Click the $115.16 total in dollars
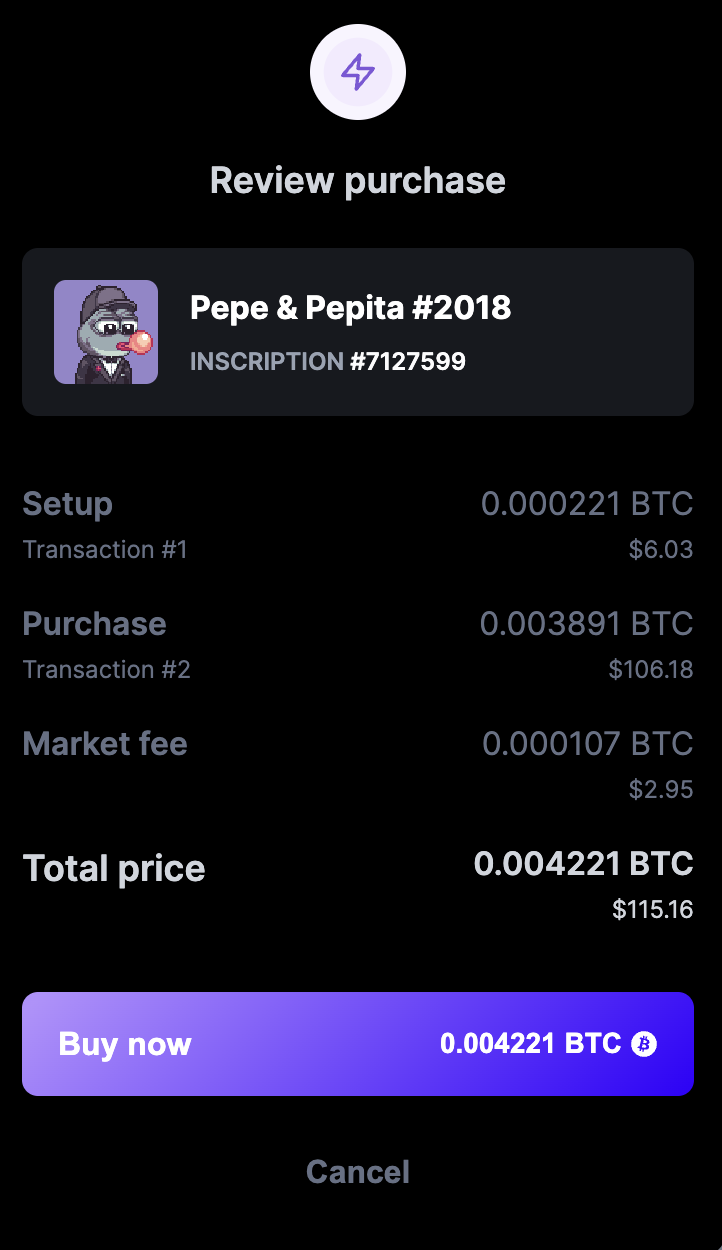Screen dimensions: 722x1250 coord(652,910)
